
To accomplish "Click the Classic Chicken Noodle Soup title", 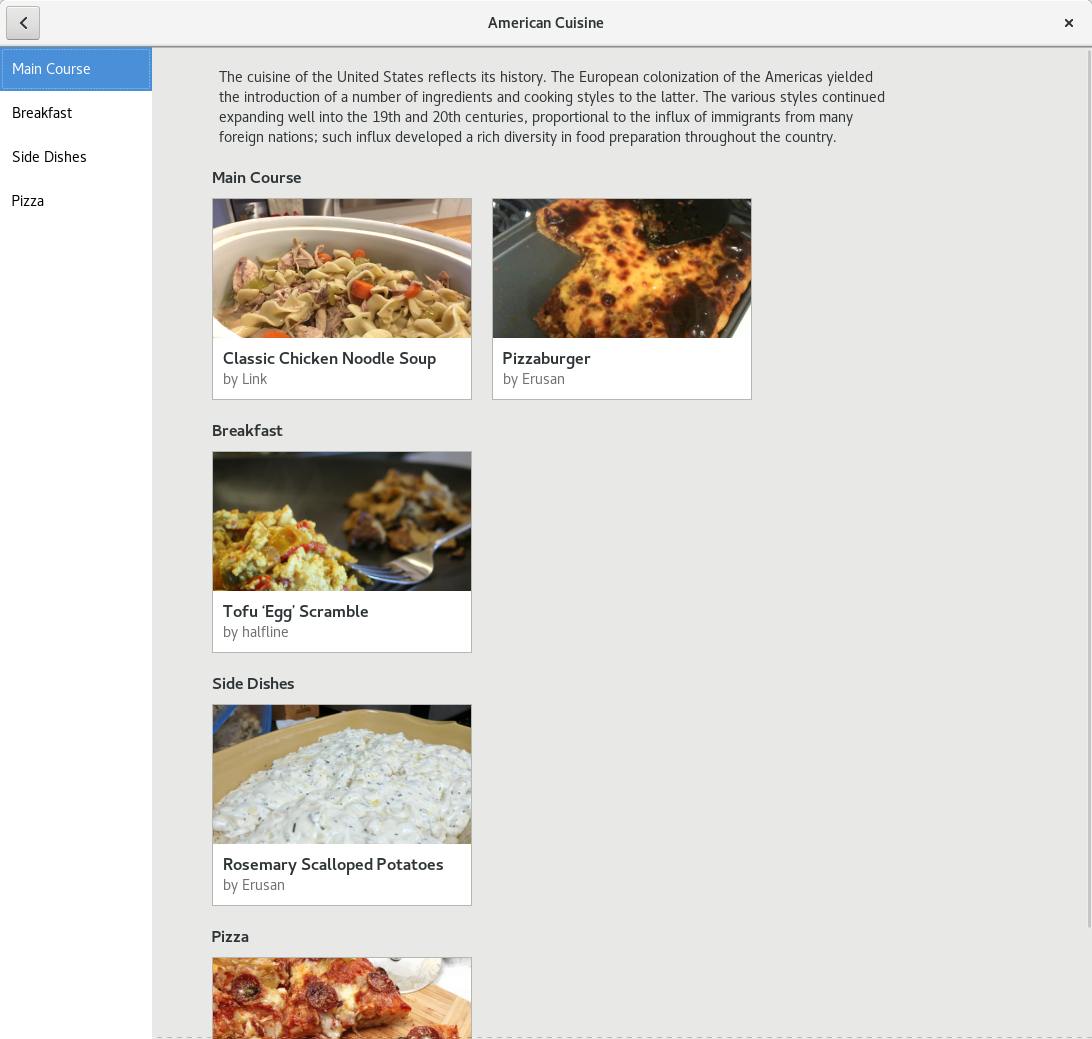I will [329, 358].
